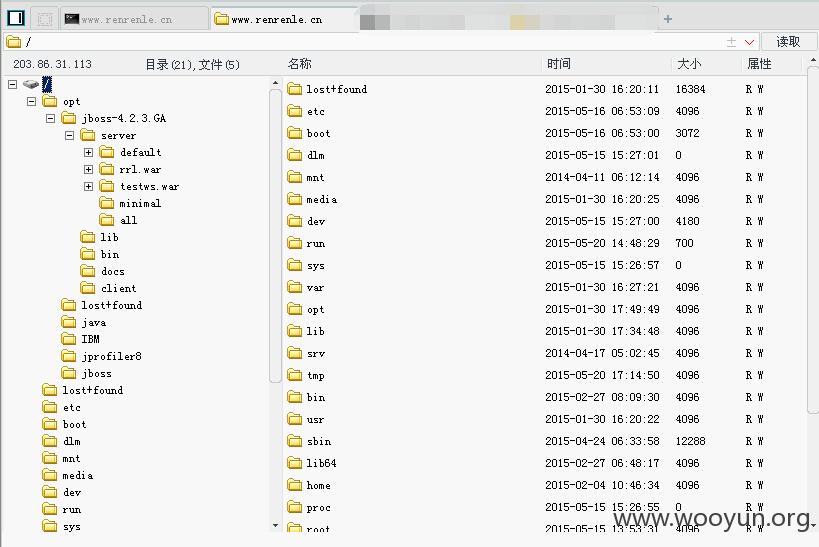Select jprofiler8 folder in tree

click(x=101, y=356)
